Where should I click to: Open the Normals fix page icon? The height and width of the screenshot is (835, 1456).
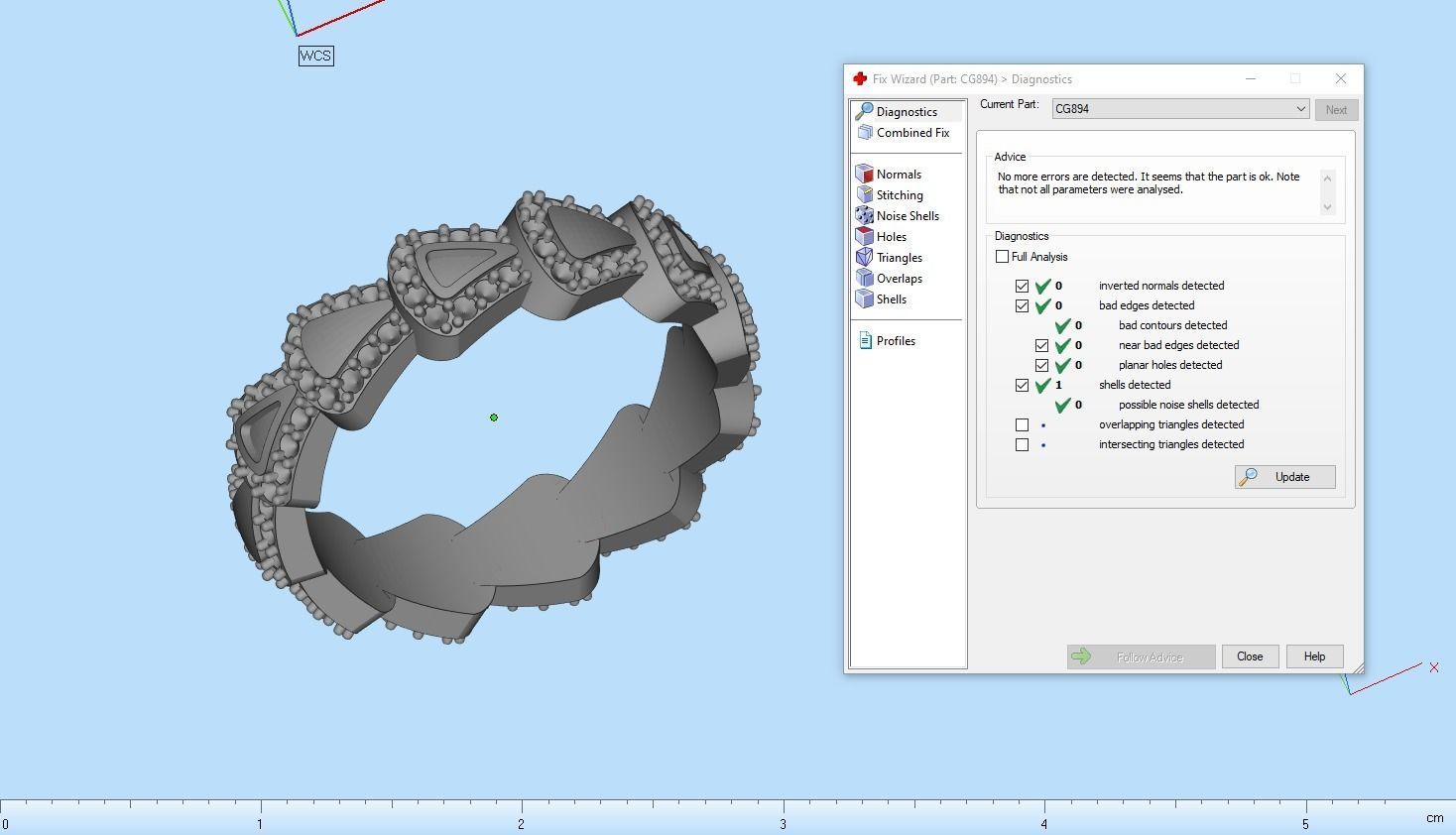click(864, 175)
